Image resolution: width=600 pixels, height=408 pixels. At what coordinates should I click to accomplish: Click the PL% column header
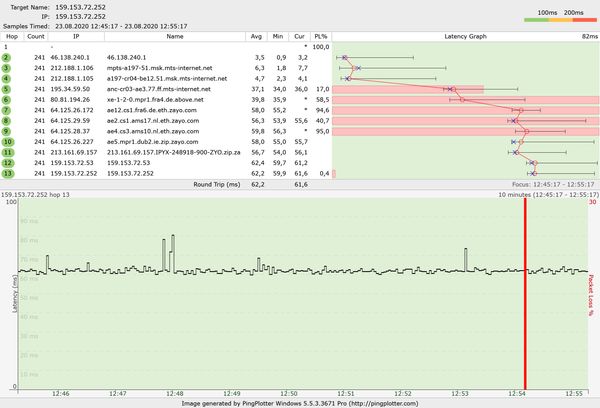[x=322, y=36]
